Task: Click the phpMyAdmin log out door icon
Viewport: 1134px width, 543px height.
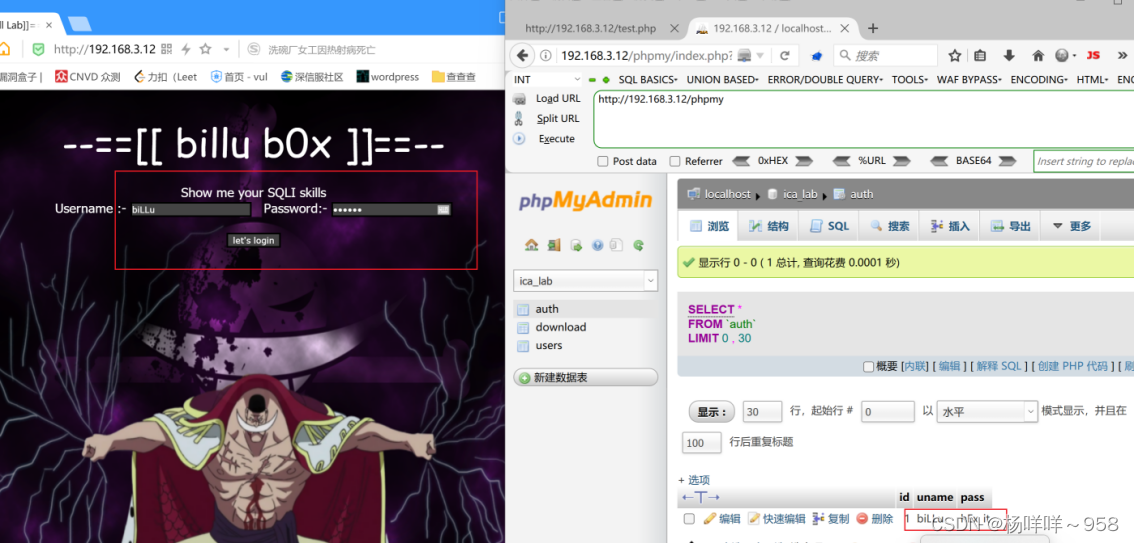Action: 553,245
